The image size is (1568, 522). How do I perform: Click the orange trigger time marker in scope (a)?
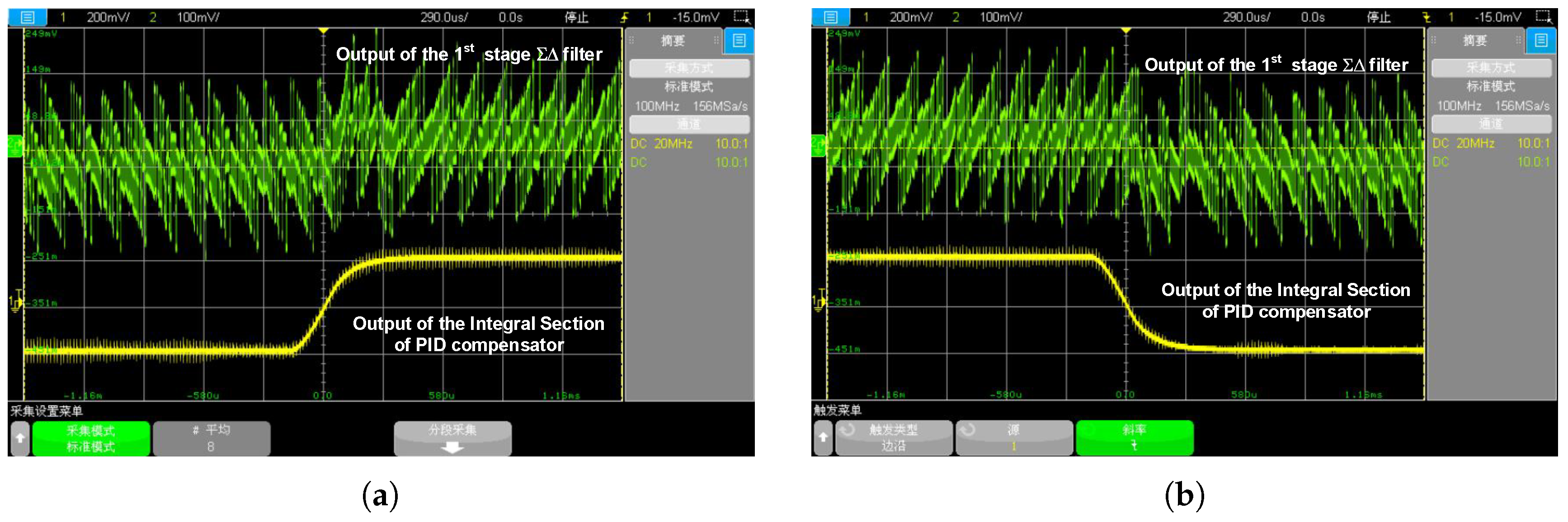click(x=323, y=30)
